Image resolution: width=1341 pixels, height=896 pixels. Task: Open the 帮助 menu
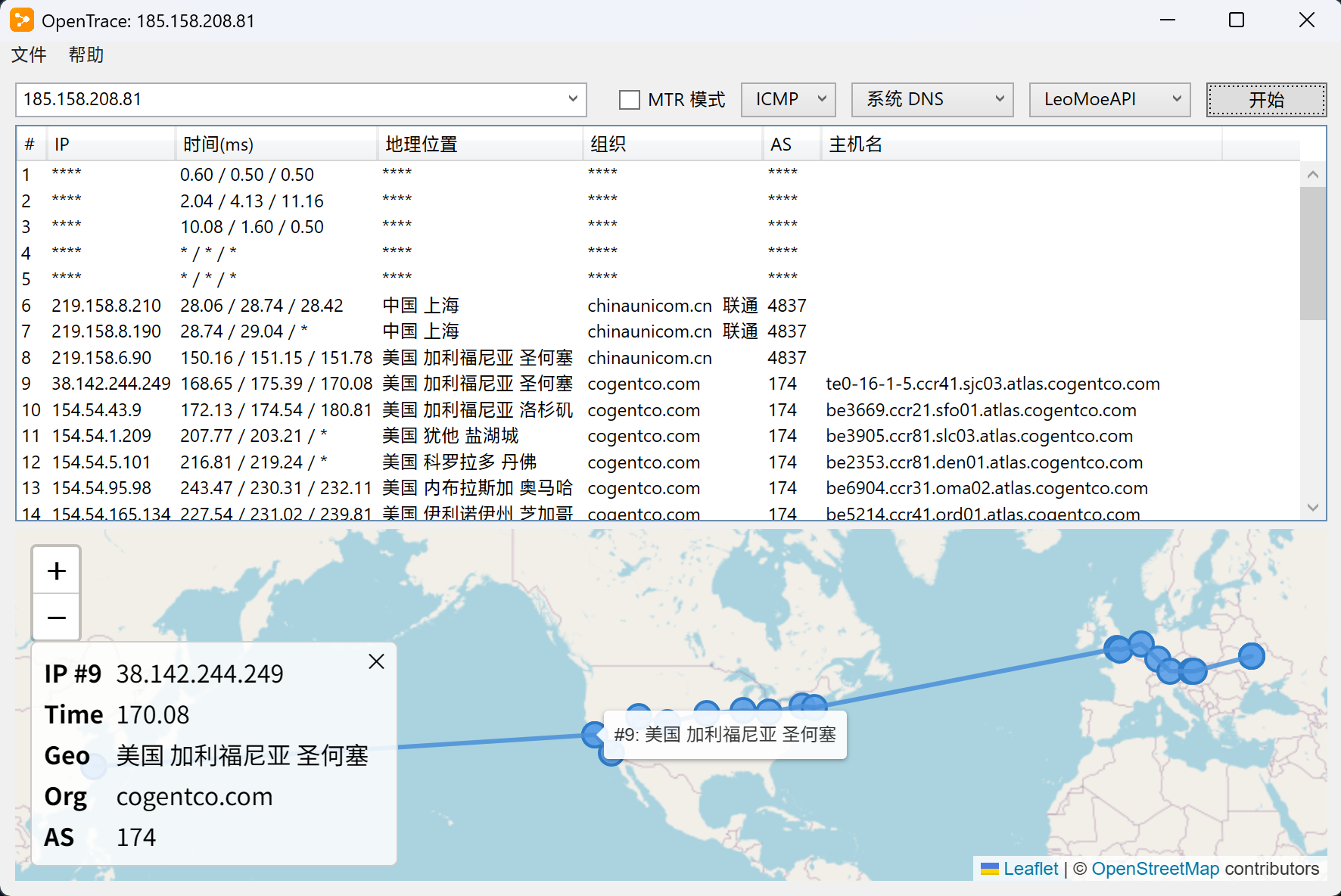(84, 54)
